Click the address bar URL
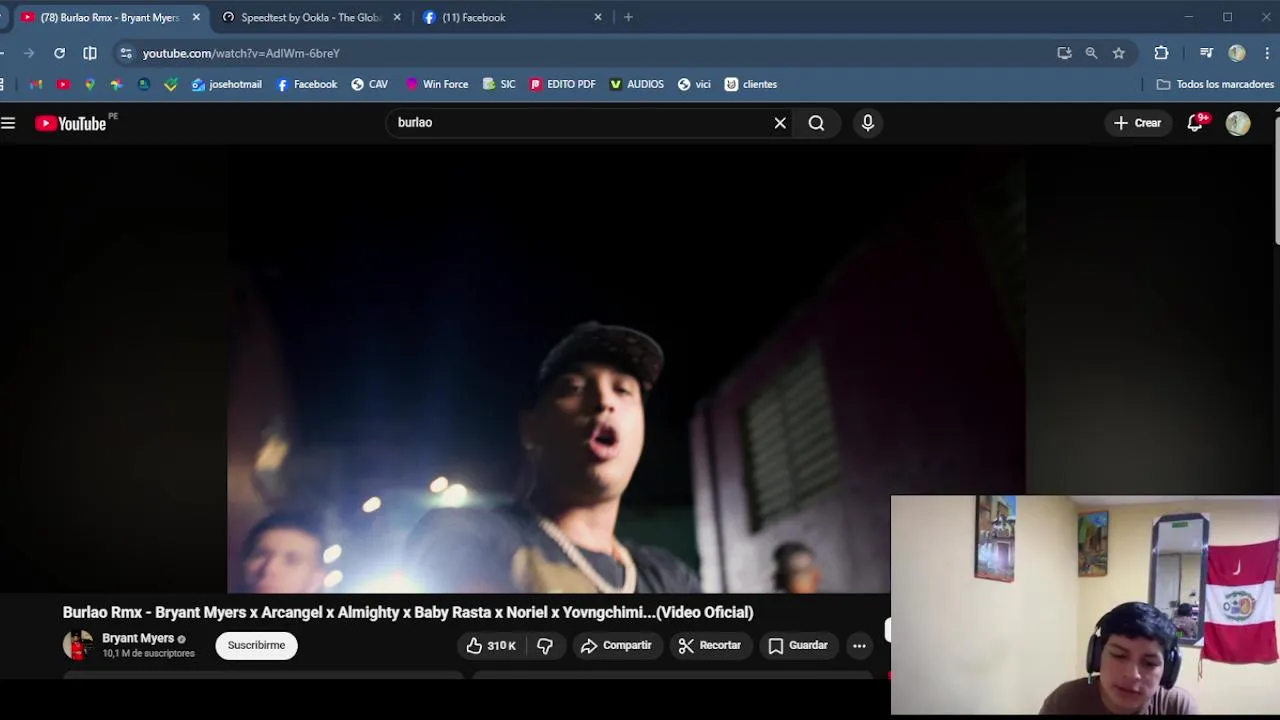Screen dimensions: 1280x720 241,53
